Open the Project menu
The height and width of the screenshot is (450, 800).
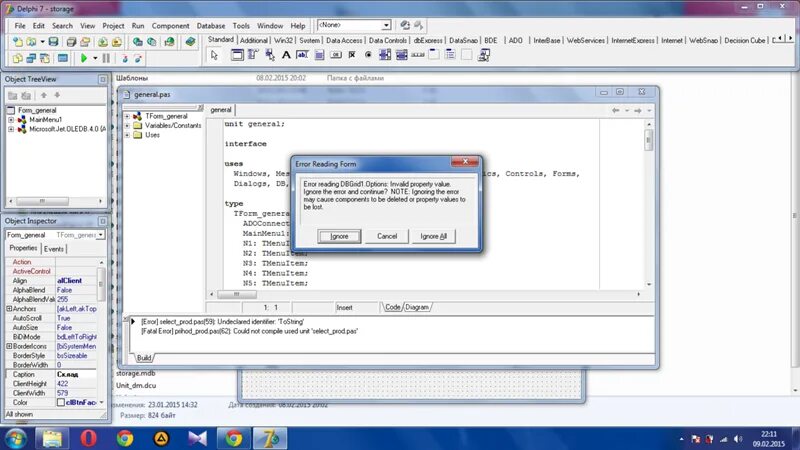pyautogui.click(x=113, y=26)
